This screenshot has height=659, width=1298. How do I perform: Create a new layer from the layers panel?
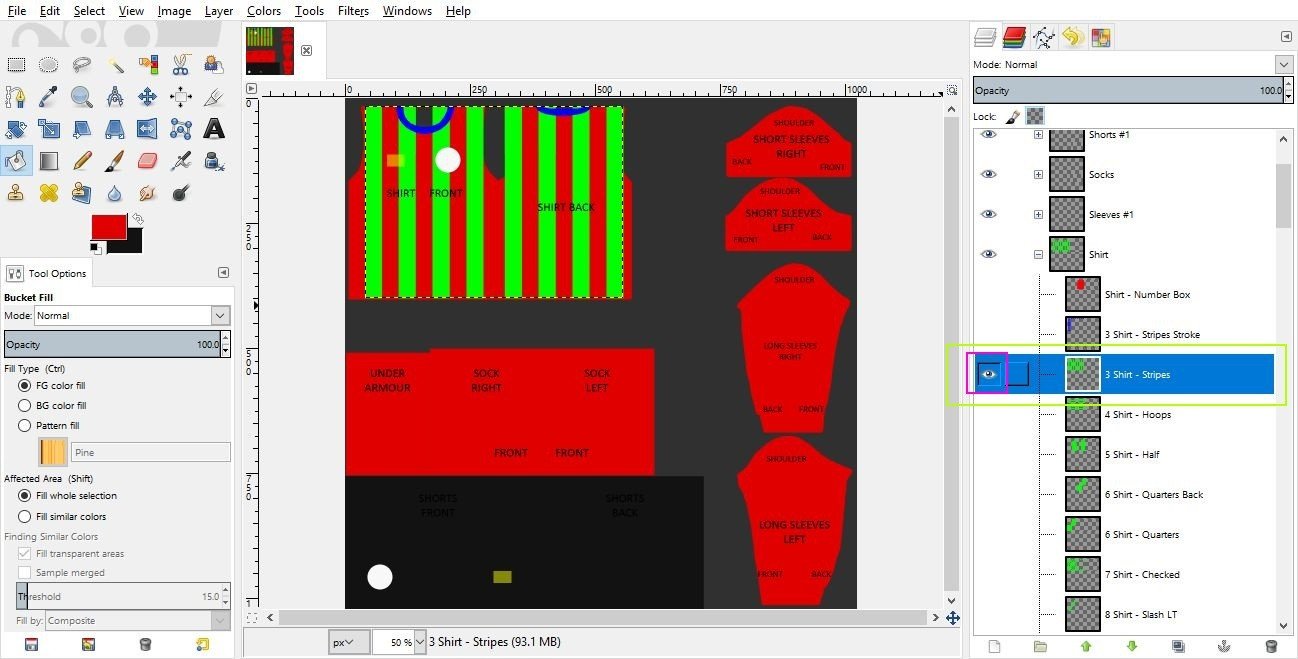tap(994, 647)
